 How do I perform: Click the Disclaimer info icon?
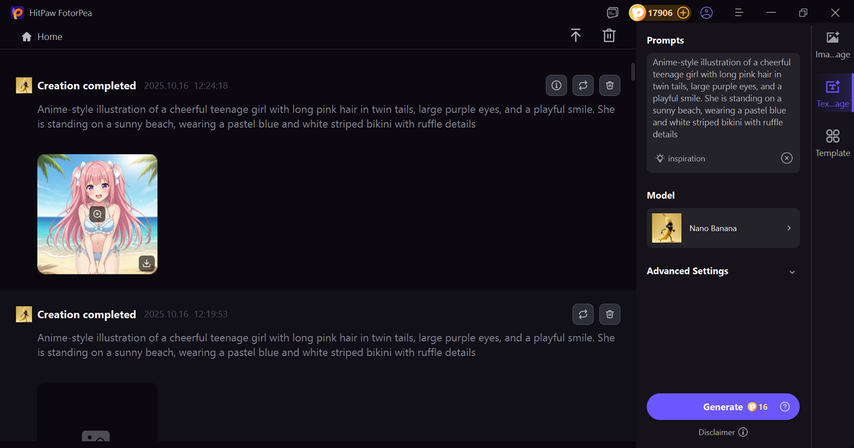[743, 432]
